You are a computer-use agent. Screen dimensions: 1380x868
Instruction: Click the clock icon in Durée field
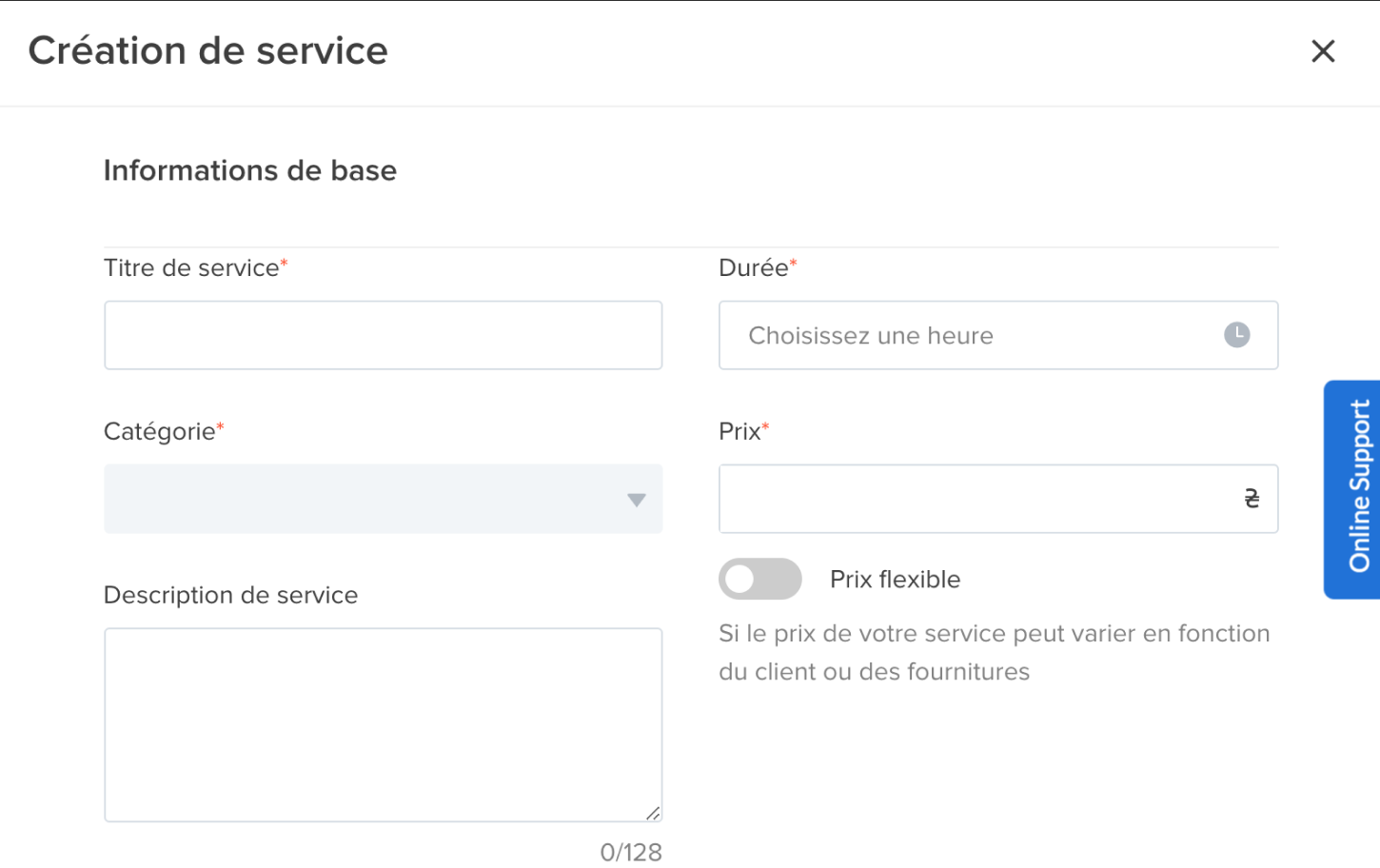[1236, 335]
